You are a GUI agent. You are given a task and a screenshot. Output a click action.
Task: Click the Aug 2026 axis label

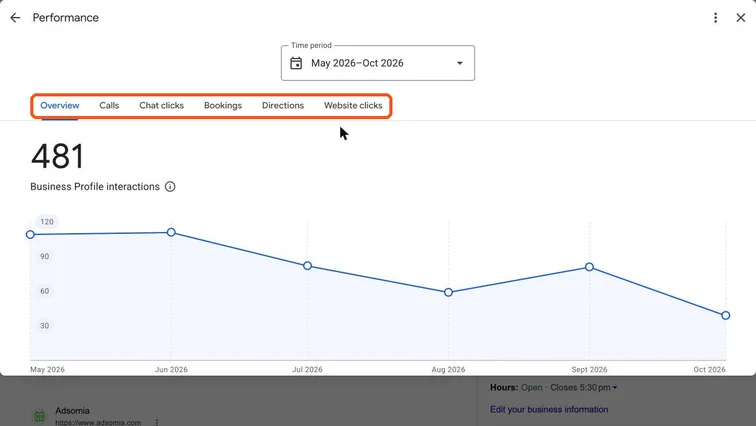[448, 370]
